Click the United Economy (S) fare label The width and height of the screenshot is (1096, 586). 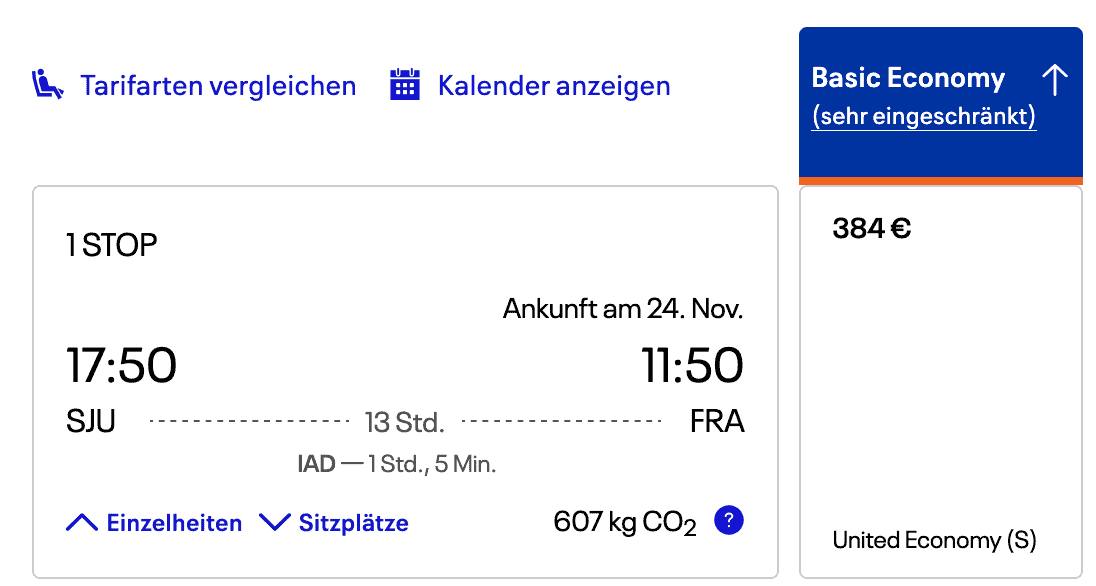[x=934, y=541]
